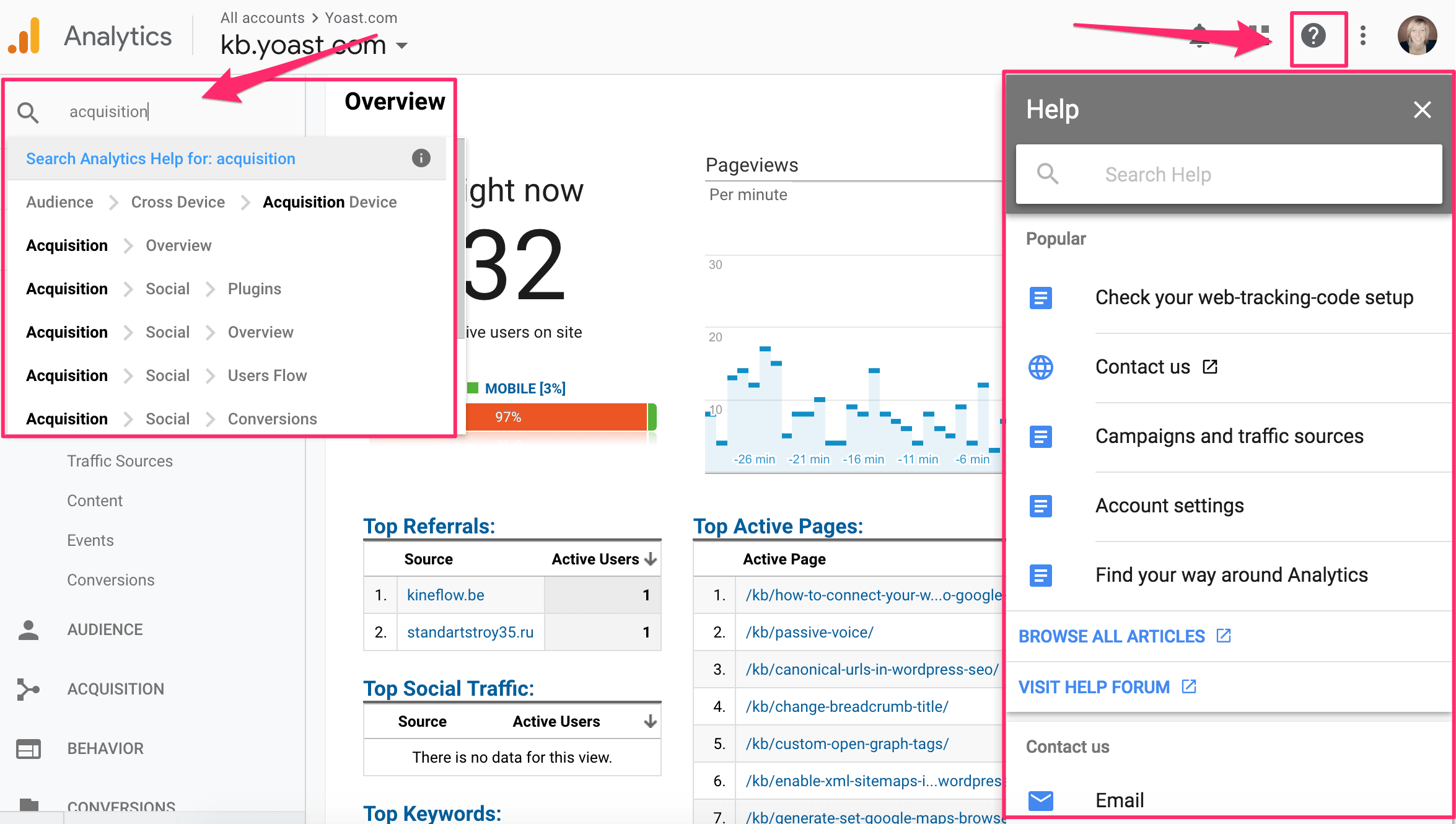Open the kineflow.be referral link

pos(445,595)
